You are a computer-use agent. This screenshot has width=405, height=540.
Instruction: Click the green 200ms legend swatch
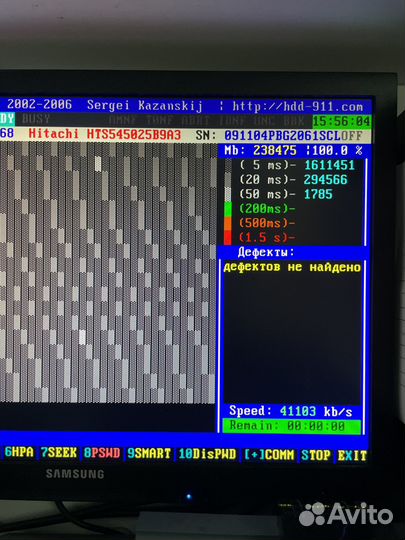tap(228, 209)
